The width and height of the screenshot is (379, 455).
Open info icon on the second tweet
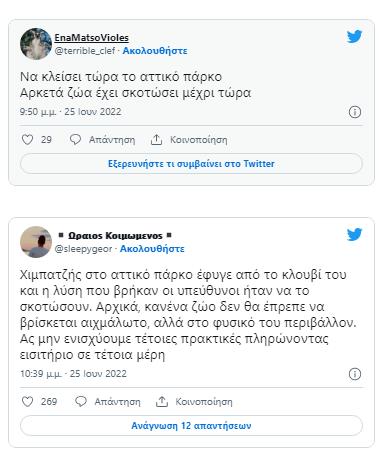point(355,374)
